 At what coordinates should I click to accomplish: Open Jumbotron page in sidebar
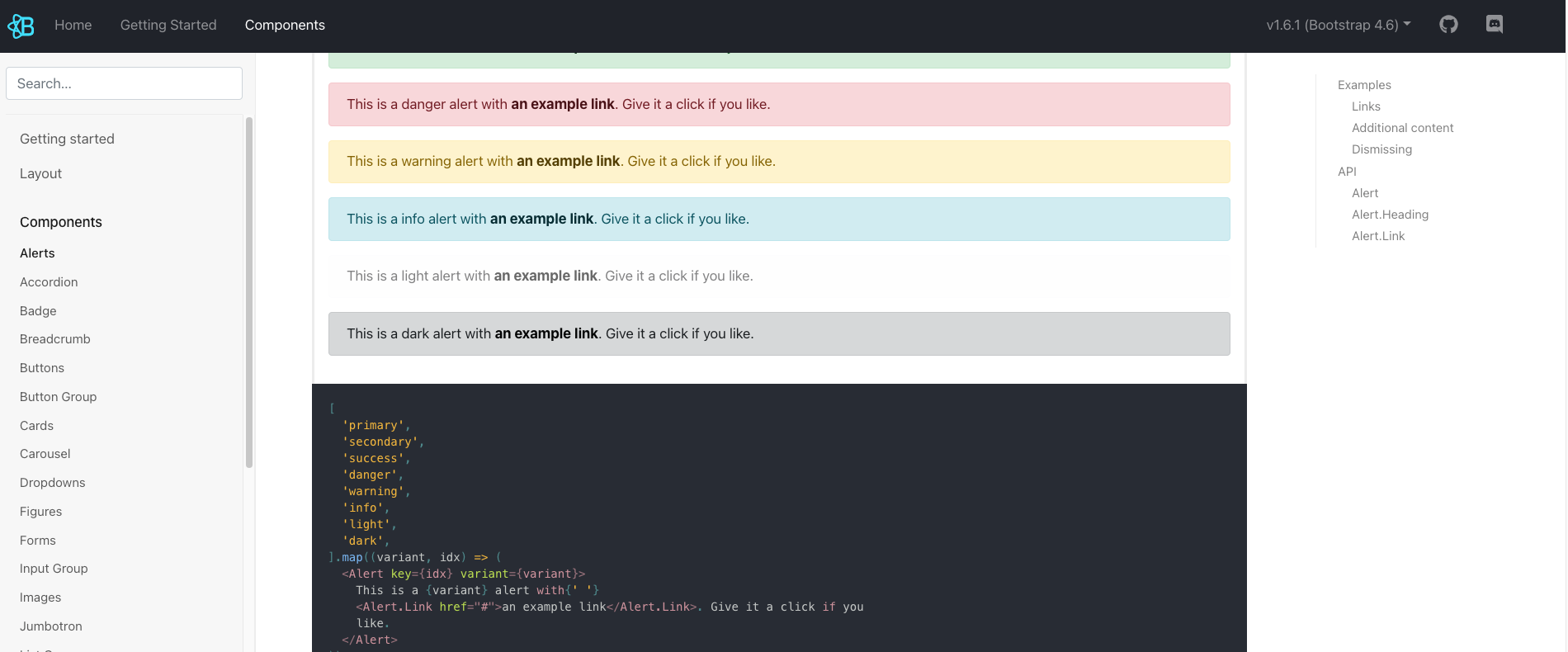click(x=51, y=626)
